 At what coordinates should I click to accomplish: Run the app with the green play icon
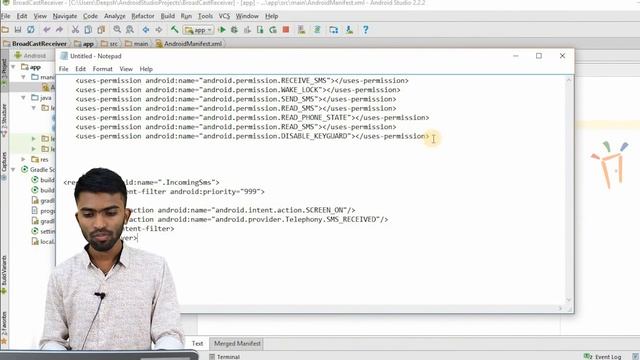coord(222,30)
